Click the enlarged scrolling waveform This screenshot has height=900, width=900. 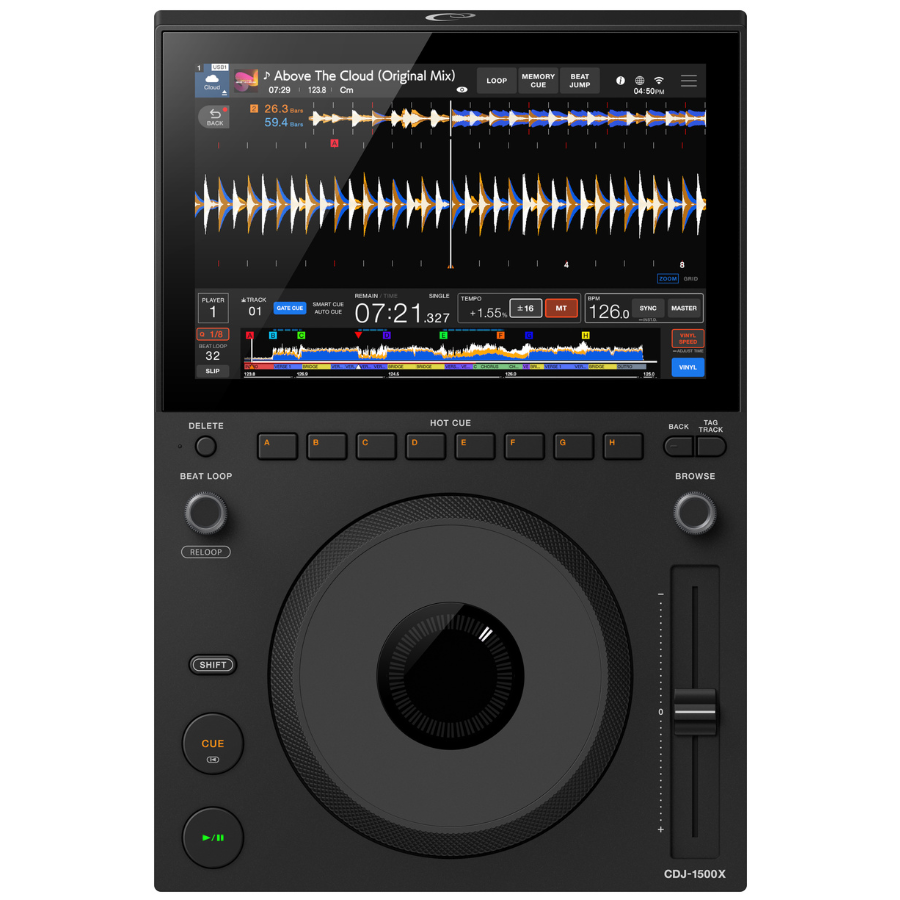point(451,204)
